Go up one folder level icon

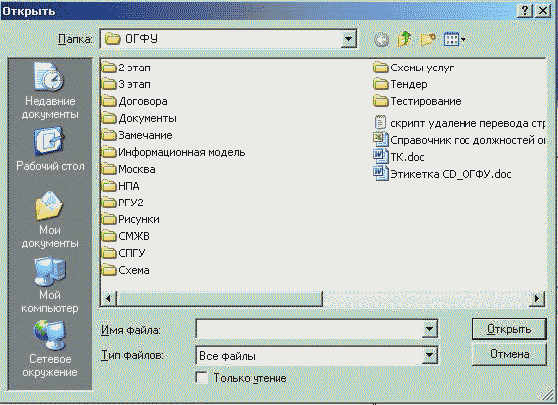(405, 39)
